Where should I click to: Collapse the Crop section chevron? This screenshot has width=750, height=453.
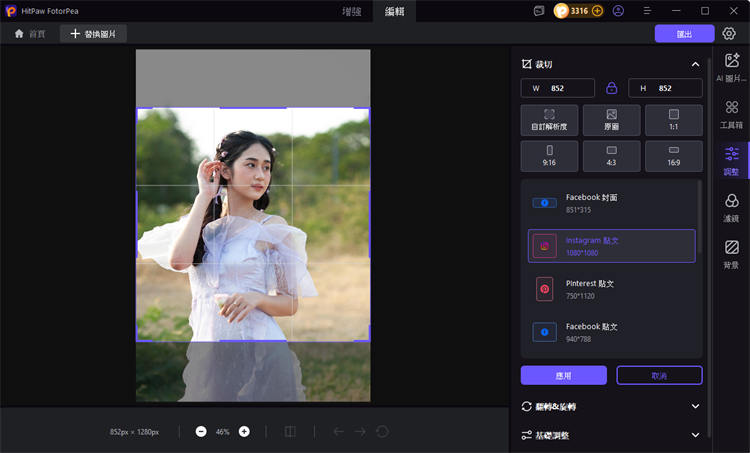pos(695,64)
